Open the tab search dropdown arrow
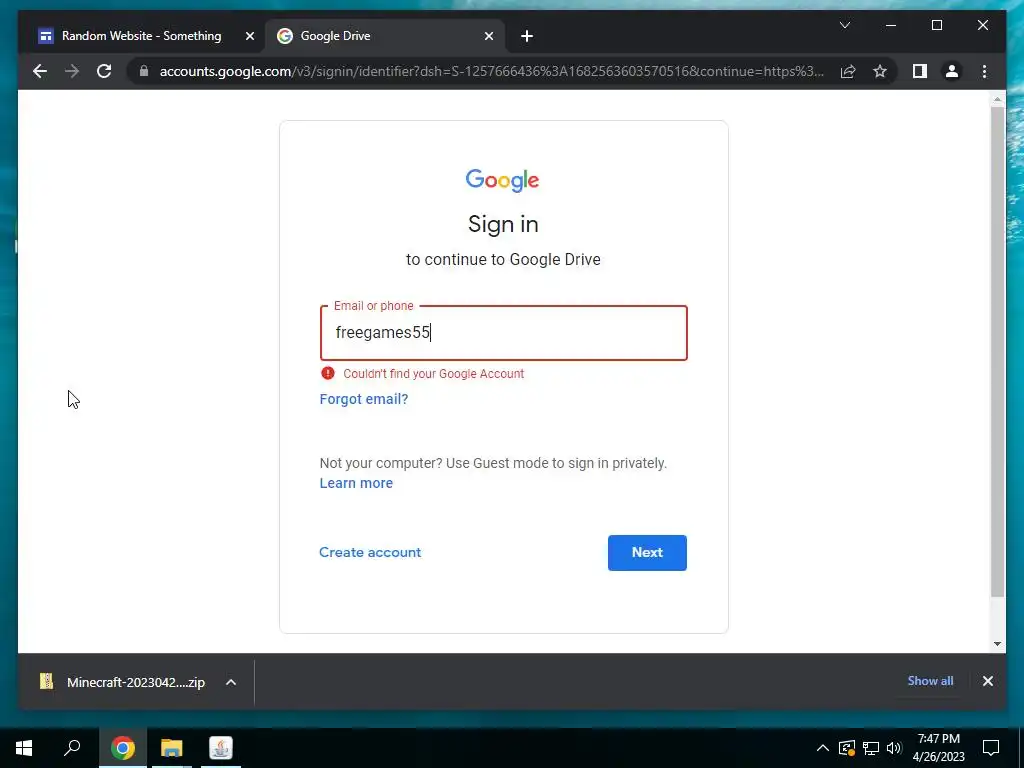 pyautogui.click(x=844, y=25)
